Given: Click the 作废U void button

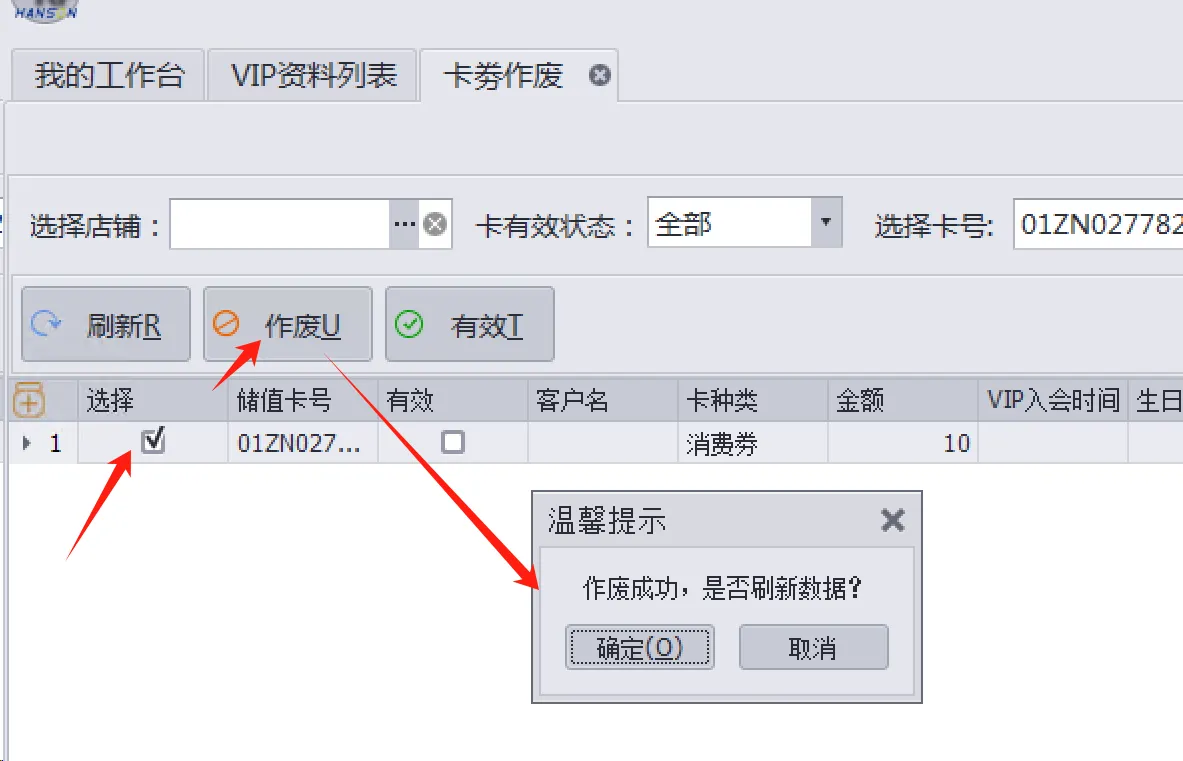Looking at the screenshot, I should point(287,324).
